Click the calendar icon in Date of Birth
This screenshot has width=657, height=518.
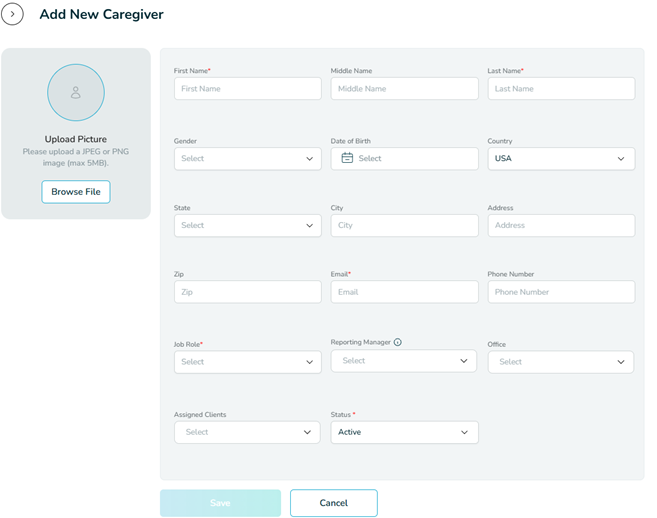(x=347, y=158)
